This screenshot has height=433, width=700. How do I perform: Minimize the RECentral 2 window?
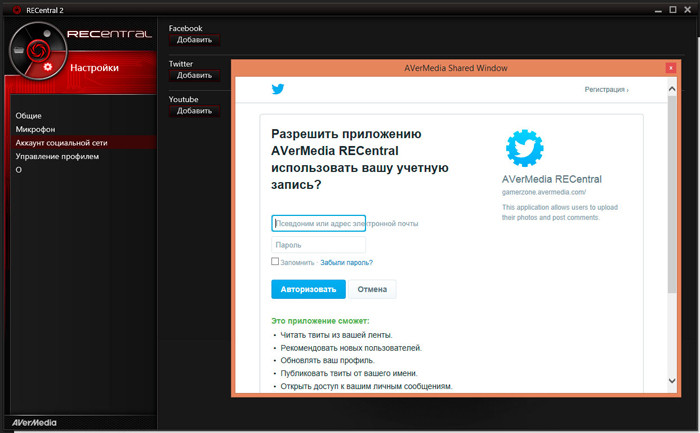click(658, 10)
